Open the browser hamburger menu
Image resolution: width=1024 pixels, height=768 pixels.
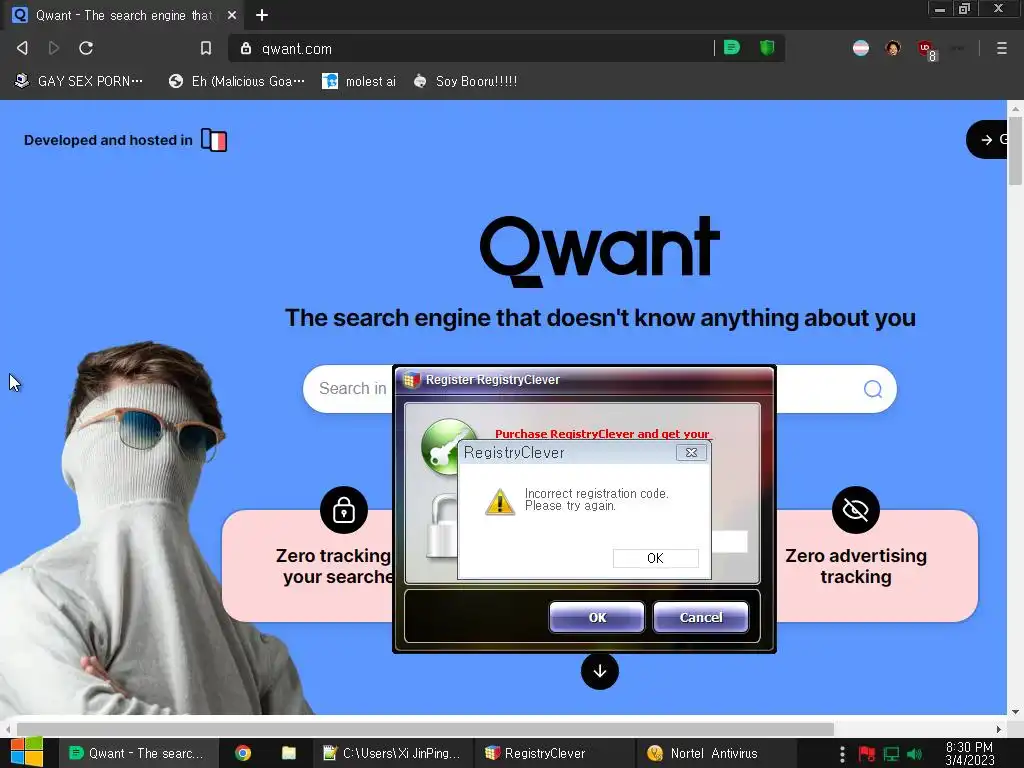(1001, 48)
